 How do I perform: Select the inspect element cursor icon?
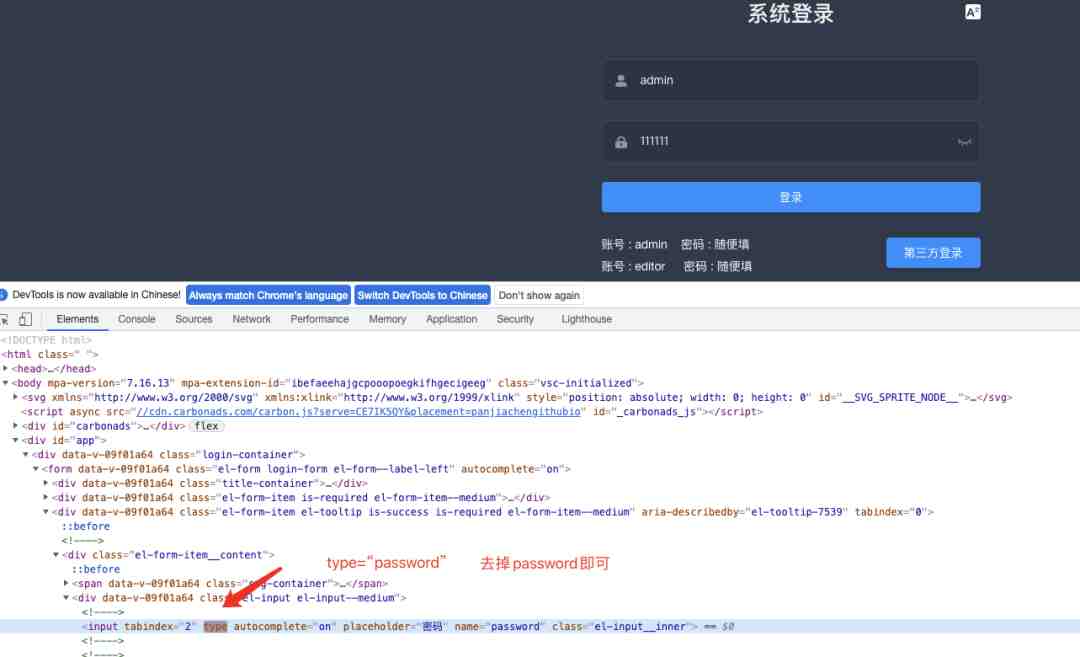click(4, 319)
